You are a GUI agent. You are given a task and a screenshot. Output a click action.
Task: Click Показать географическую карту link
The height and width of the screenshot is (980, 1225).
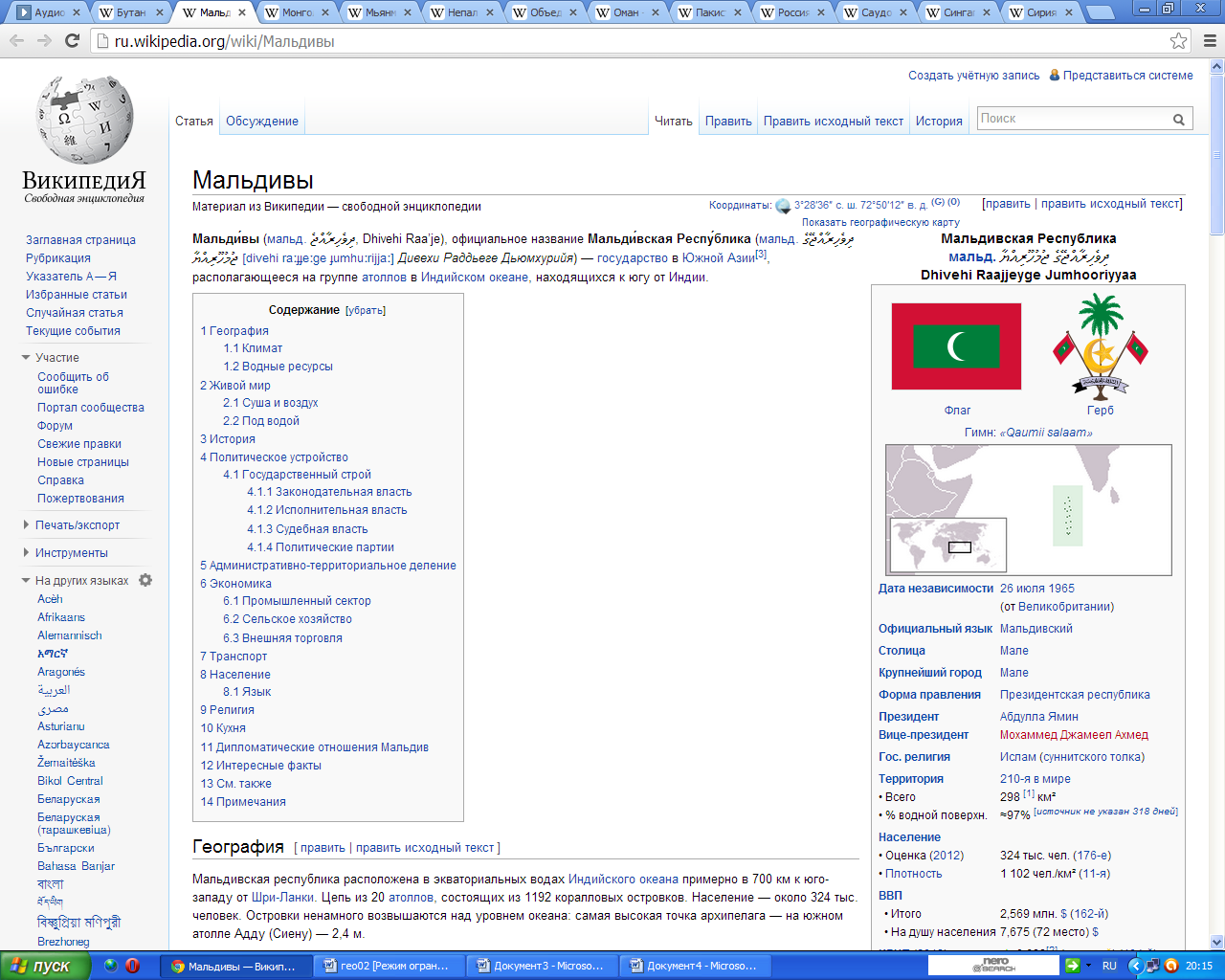tap(880, 222)
